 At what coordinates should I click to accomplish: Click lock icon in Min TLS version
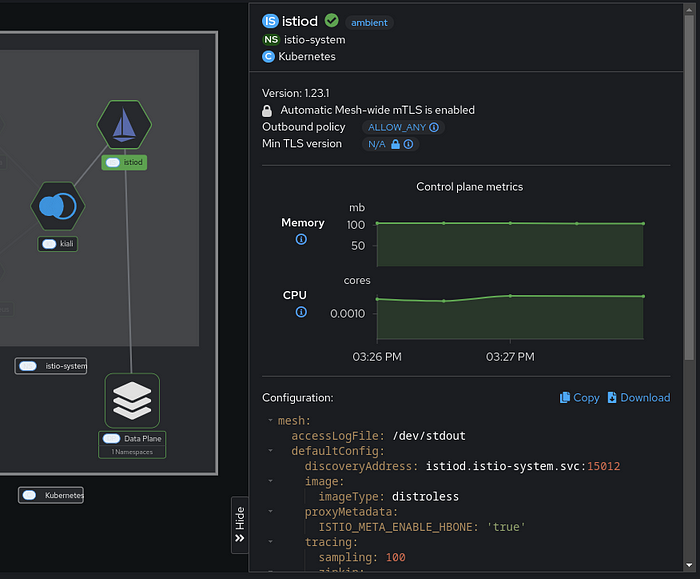pos(396,144)
